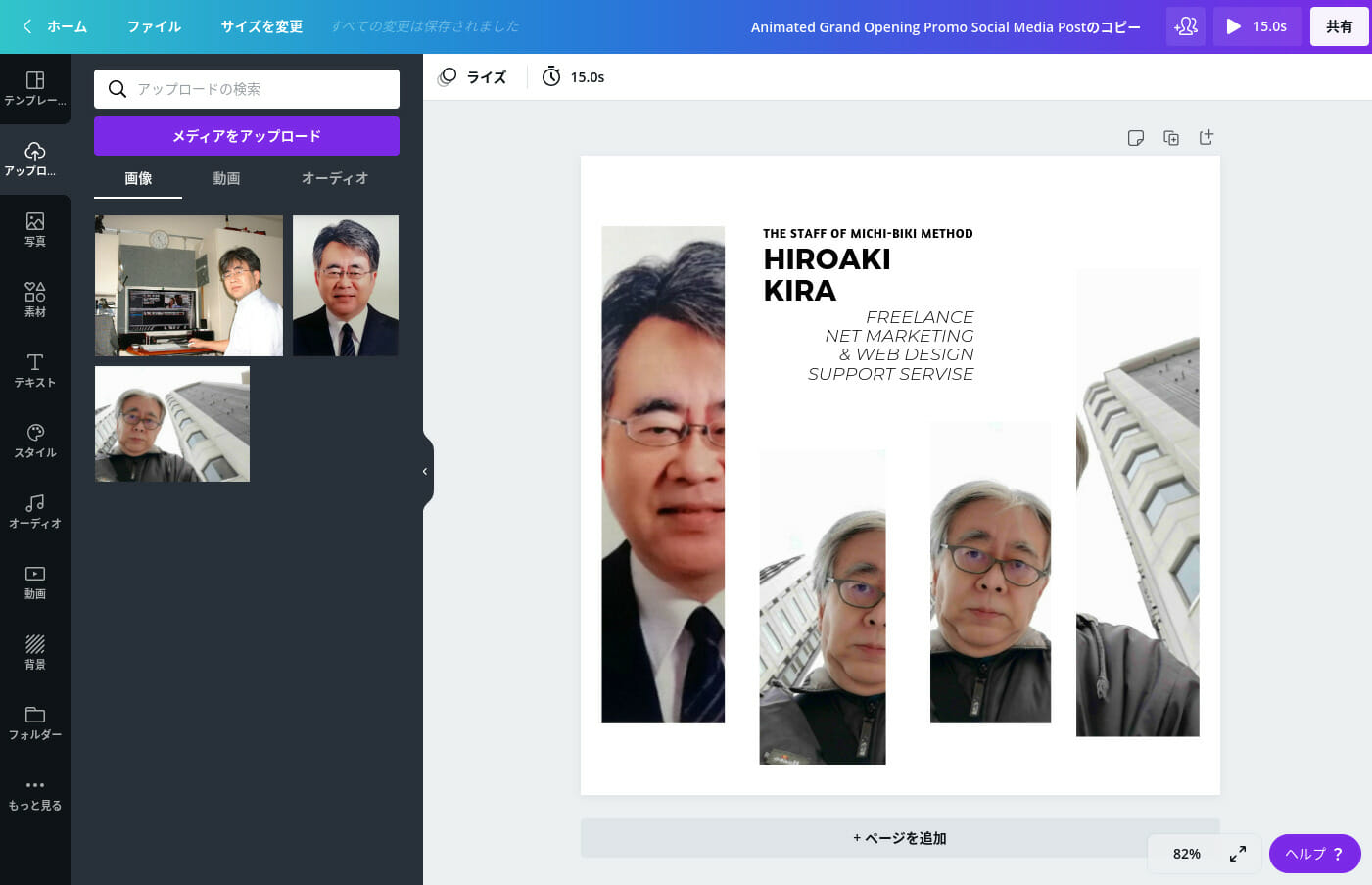Open the Styles palette panel
Viewport: 1372px width, 885px height.
pyautogui.click(x=35, y=441)
